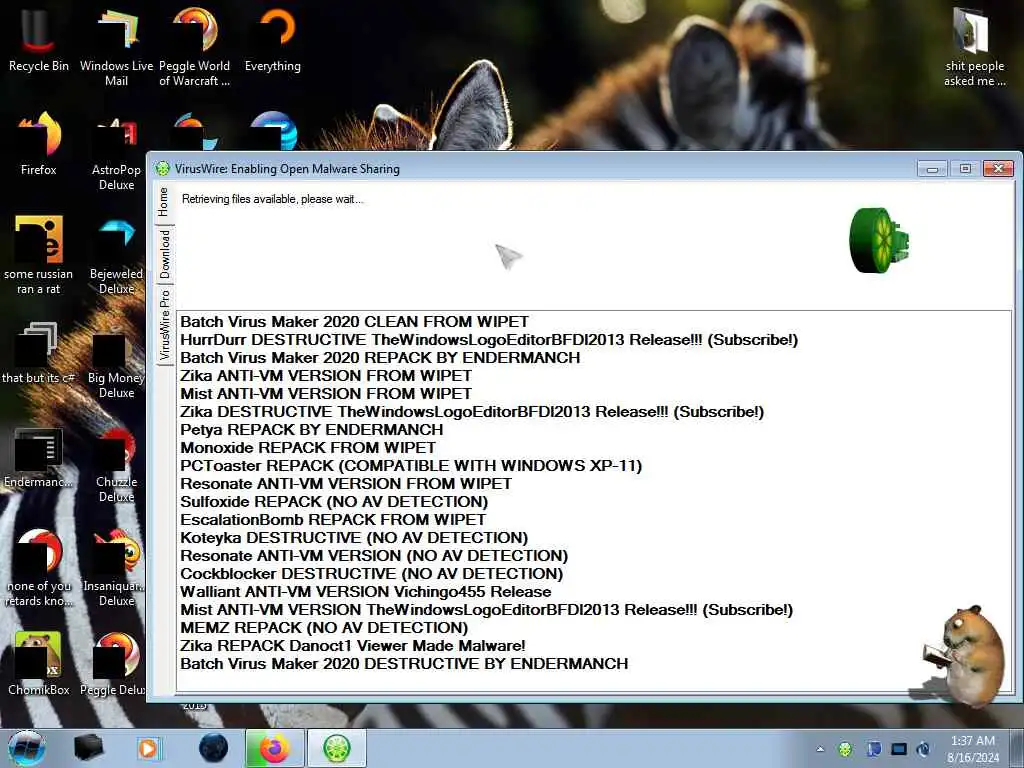
Task: Select 'Mist ANTI-VM VERSION FROM WIPET'
Action: [326, 394]
